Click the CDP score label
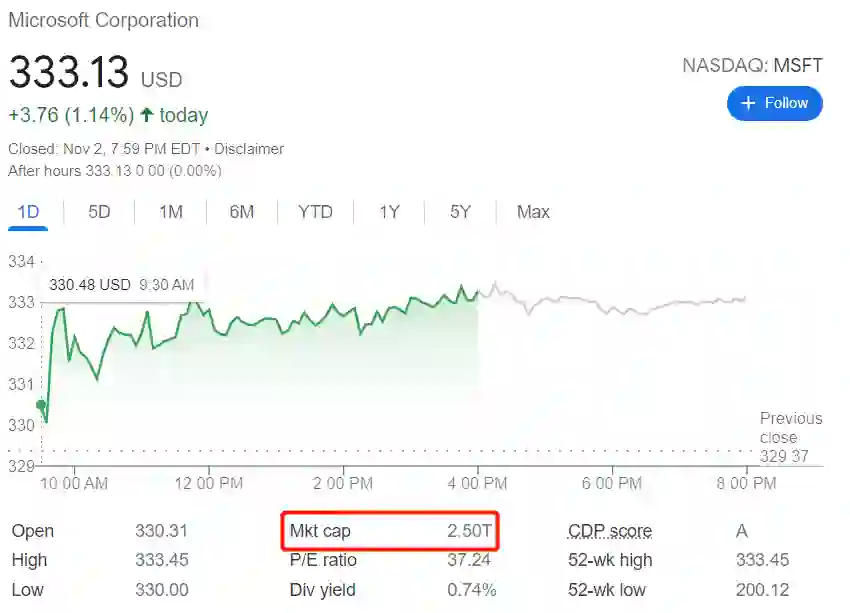Screen dimensions: 850x613 [x=609, y=531]
